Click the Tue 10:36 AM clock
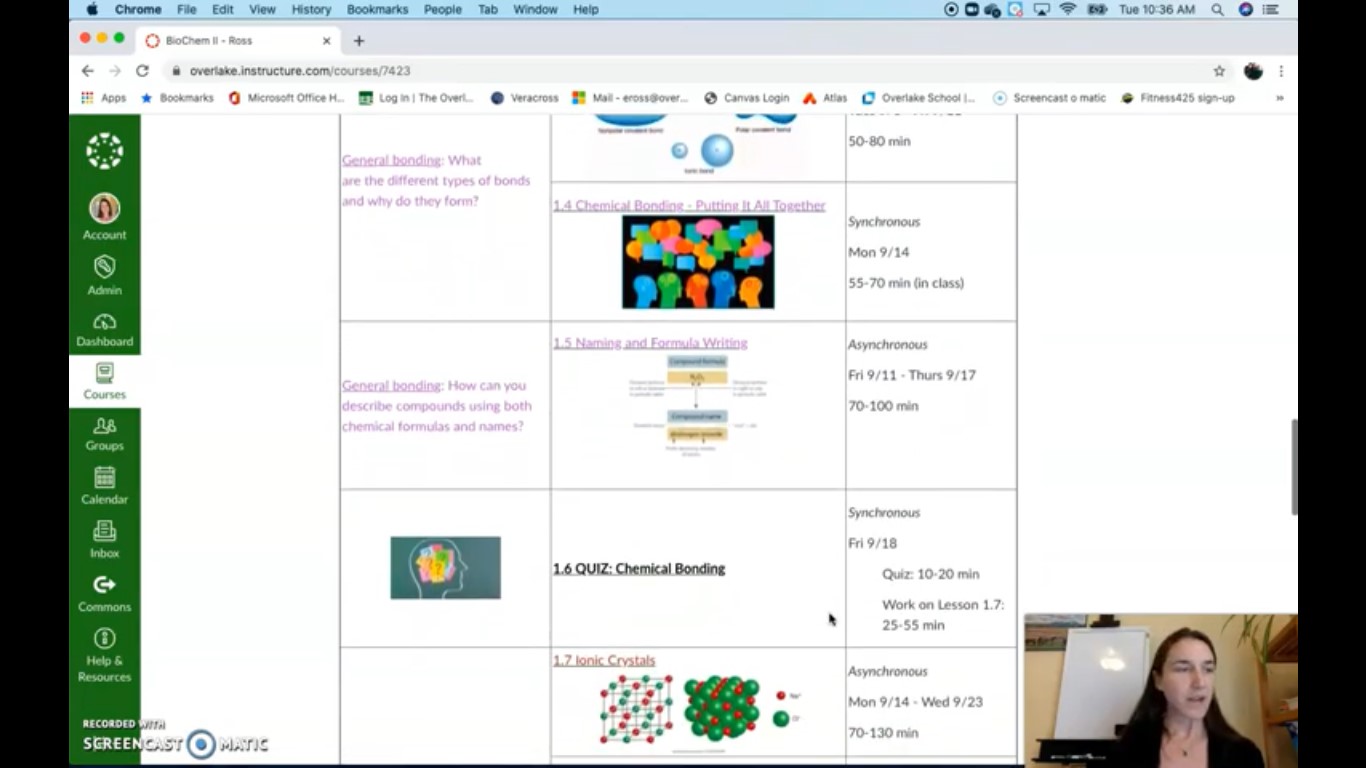The height and width of the screenshot is (768, 1366). [1157, 9]
